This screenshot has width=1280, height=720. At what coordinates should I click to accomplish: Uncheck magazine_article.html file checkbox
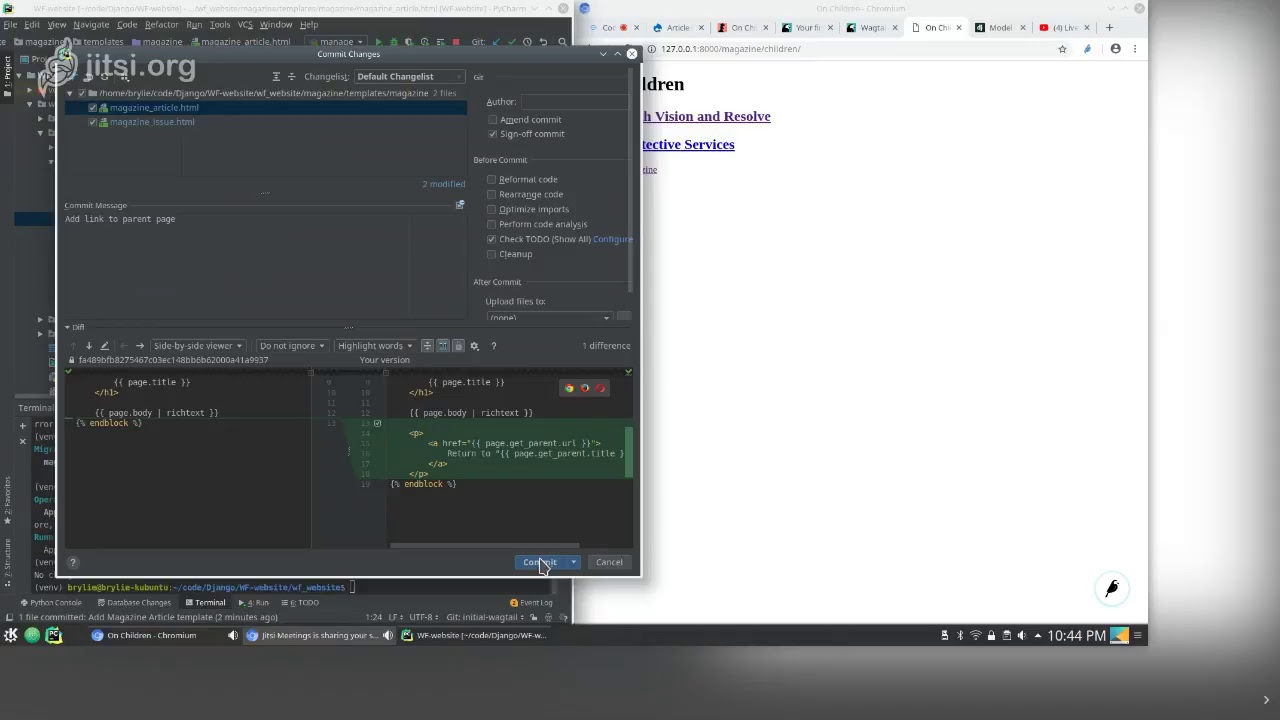coord(92,108)
